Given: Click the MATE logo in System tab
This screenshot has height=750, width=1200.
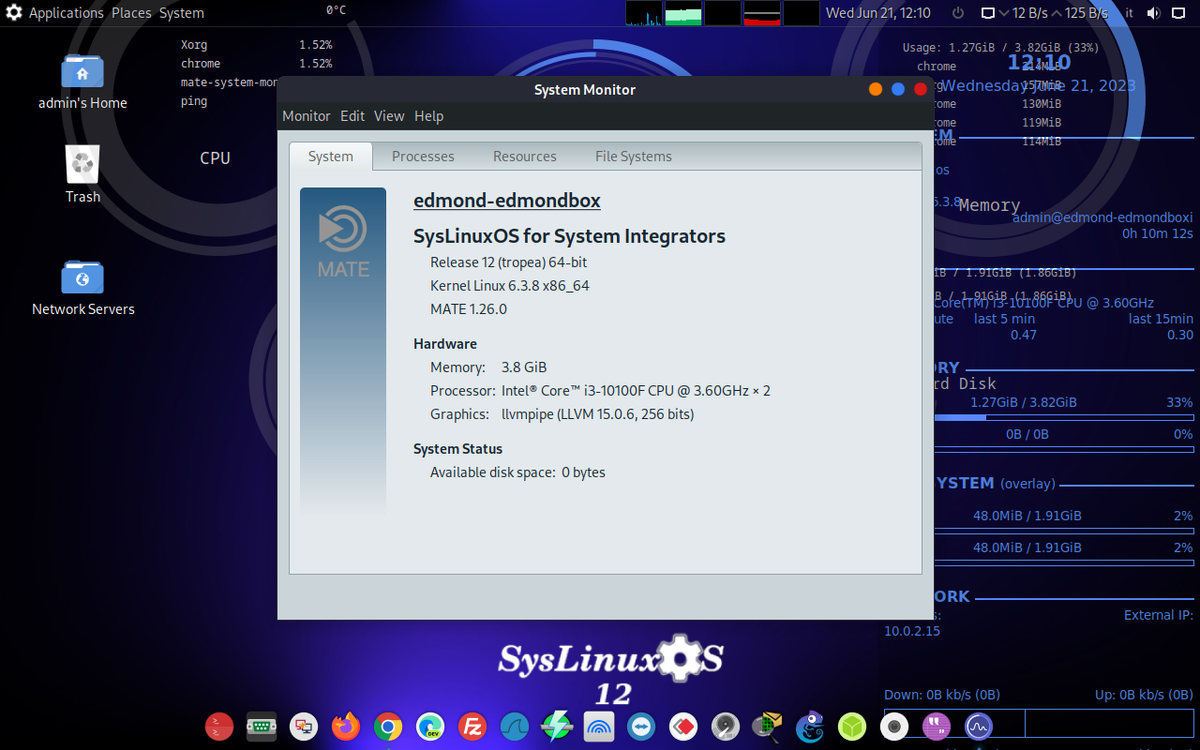Looking at the screenshot, I should (x=343, y=241).
